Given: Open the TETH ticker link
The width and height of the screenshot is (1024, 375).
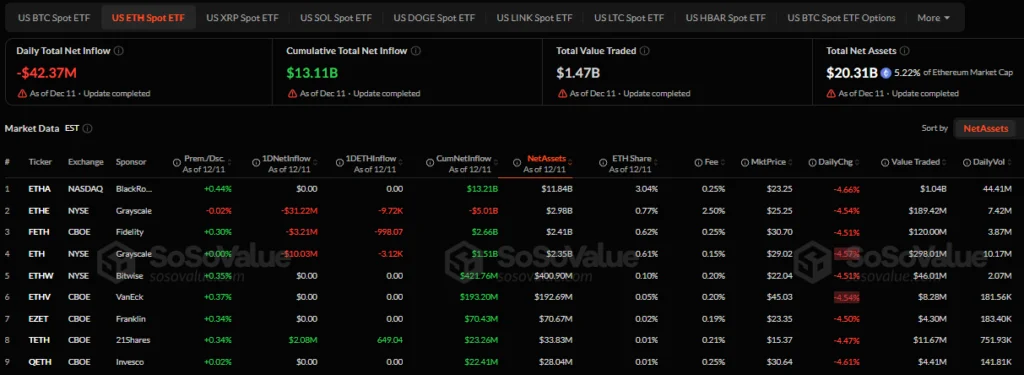Looking at the screenshot, I should pos(39,340).
